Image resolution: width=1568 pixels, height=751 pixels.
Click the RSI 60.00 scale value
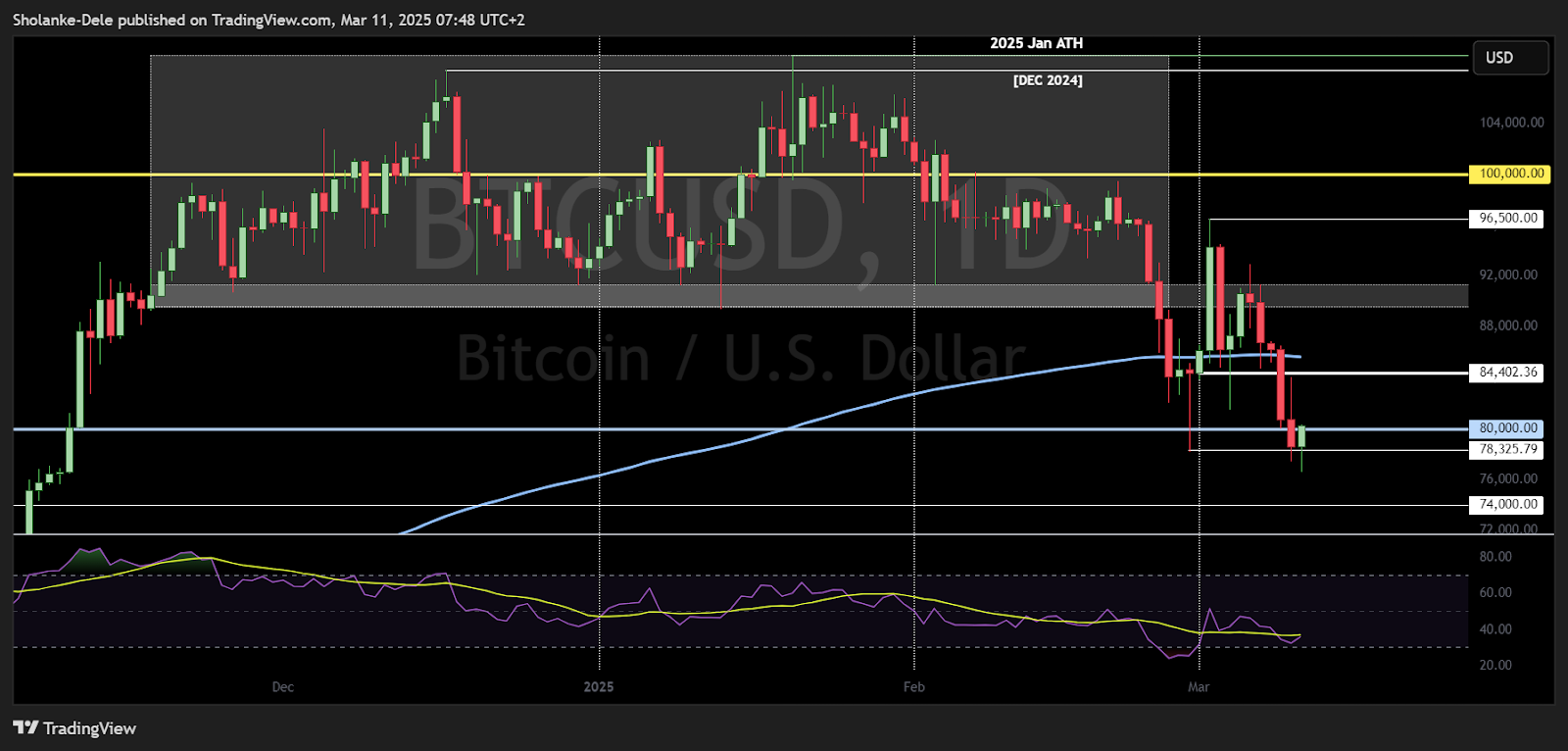coord(1495,592)
